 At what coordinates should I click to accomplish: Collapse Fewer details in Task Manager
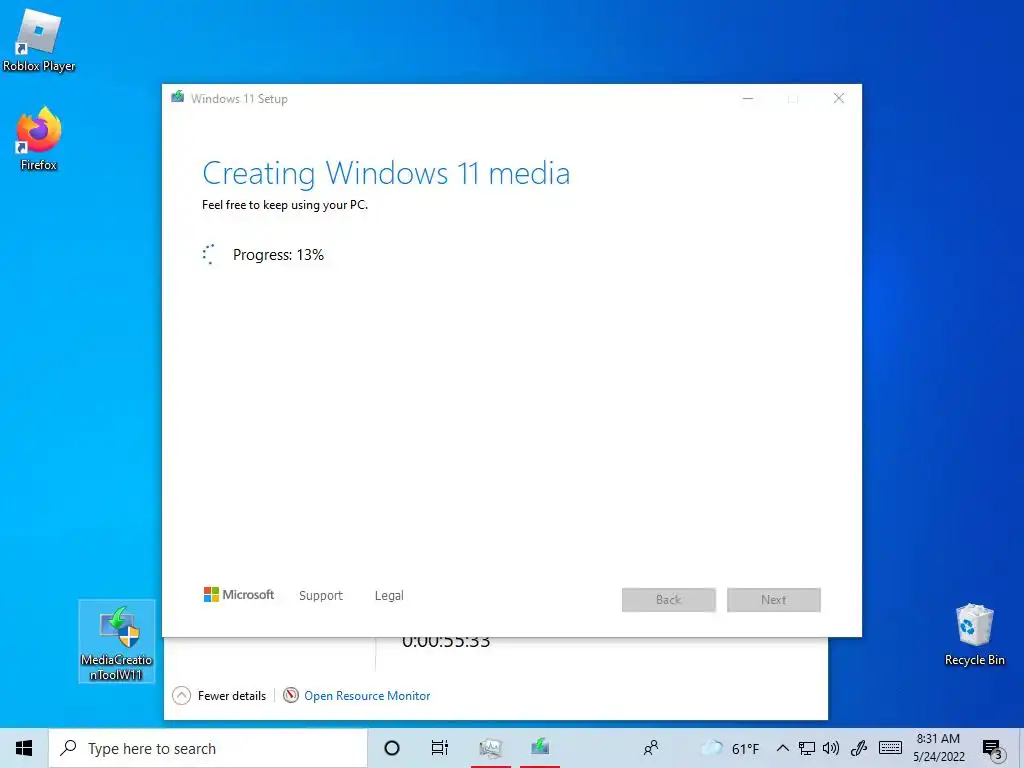pos(219,696)
